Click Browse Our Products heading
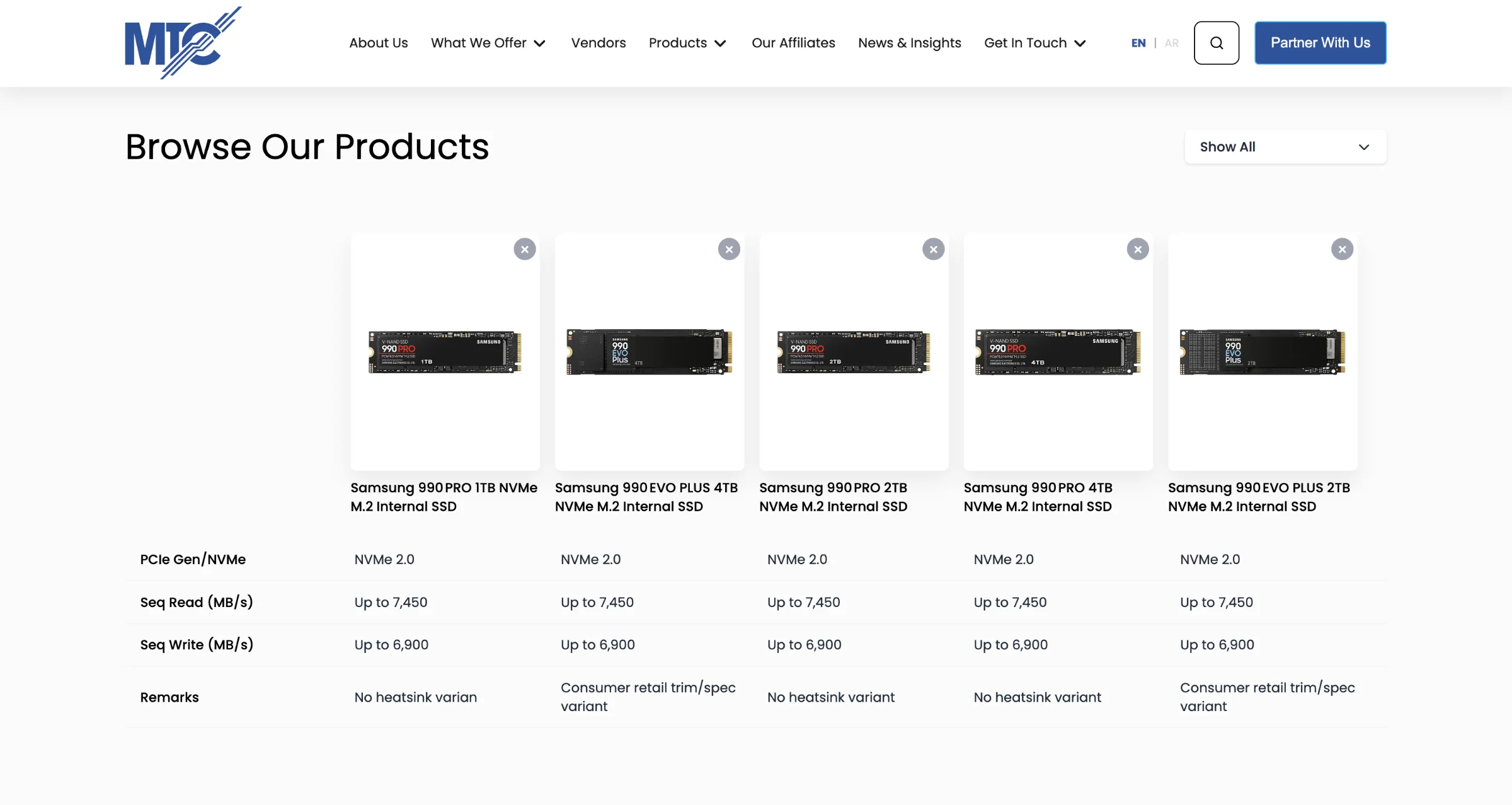The width and height of the screenshot is (1512, 805). coord(307,147)
